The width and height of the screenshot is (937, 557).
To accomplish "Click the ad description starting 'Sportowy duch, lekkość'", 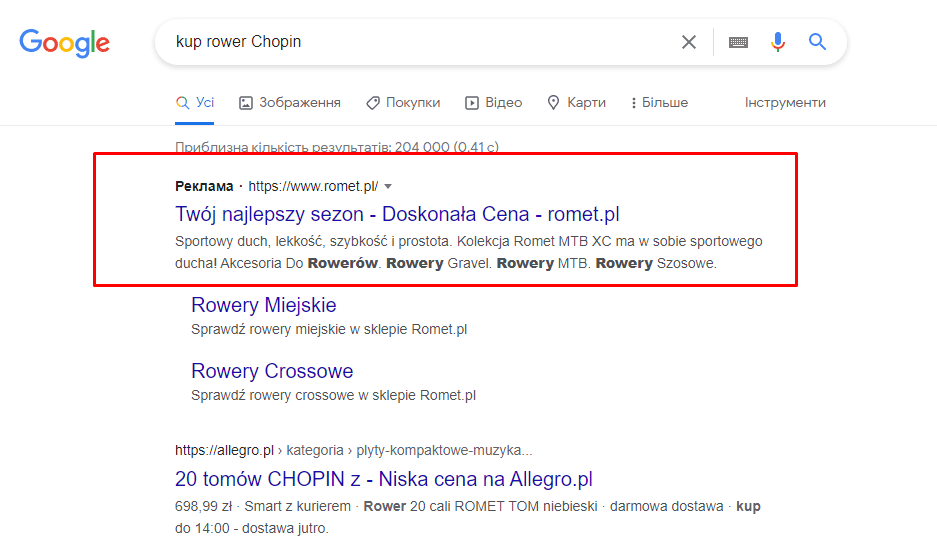I will point(468,252).
